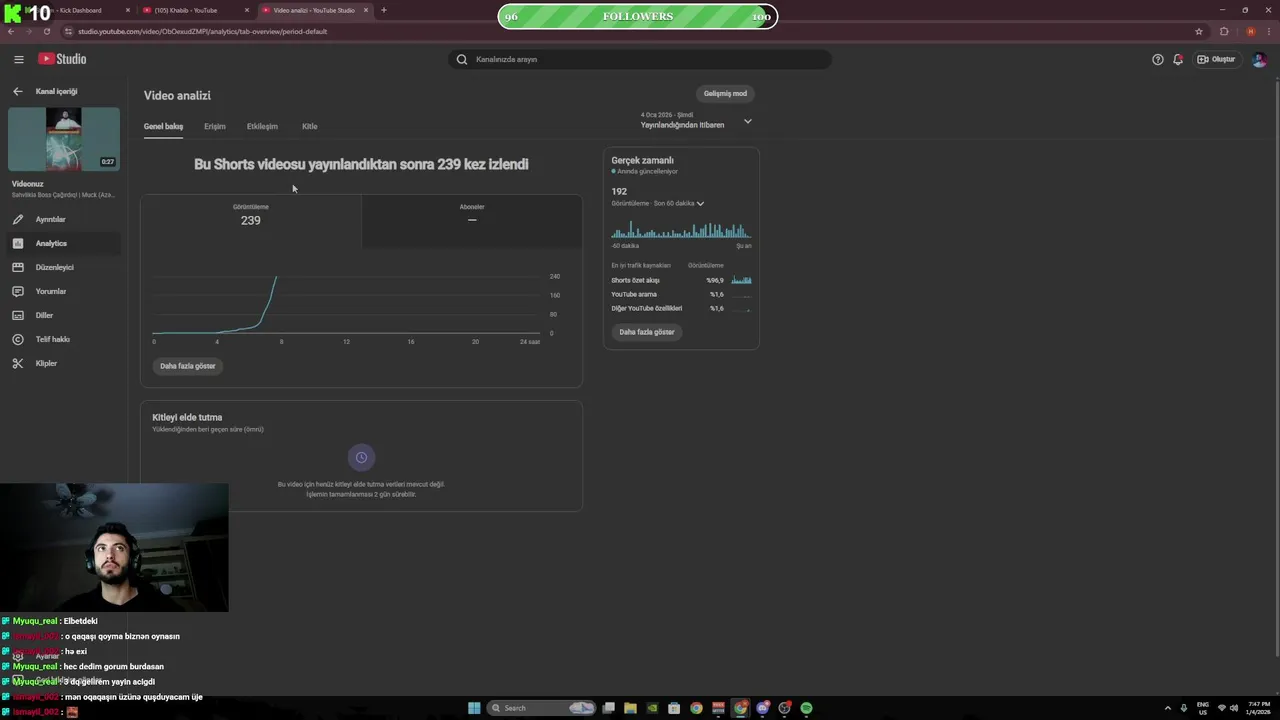
Task: Open the video thumbnail in the sidebar
Action: [64, 139]
